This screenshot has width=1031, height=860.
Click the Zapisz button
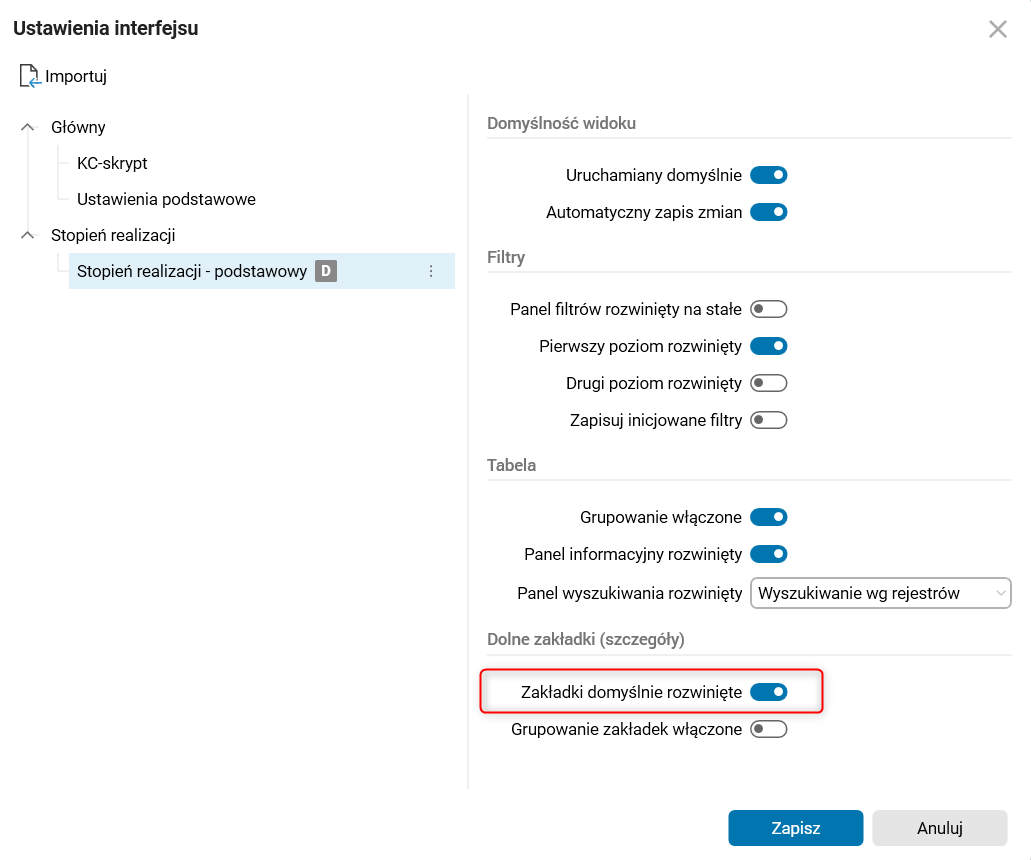(x=795, y=828)
